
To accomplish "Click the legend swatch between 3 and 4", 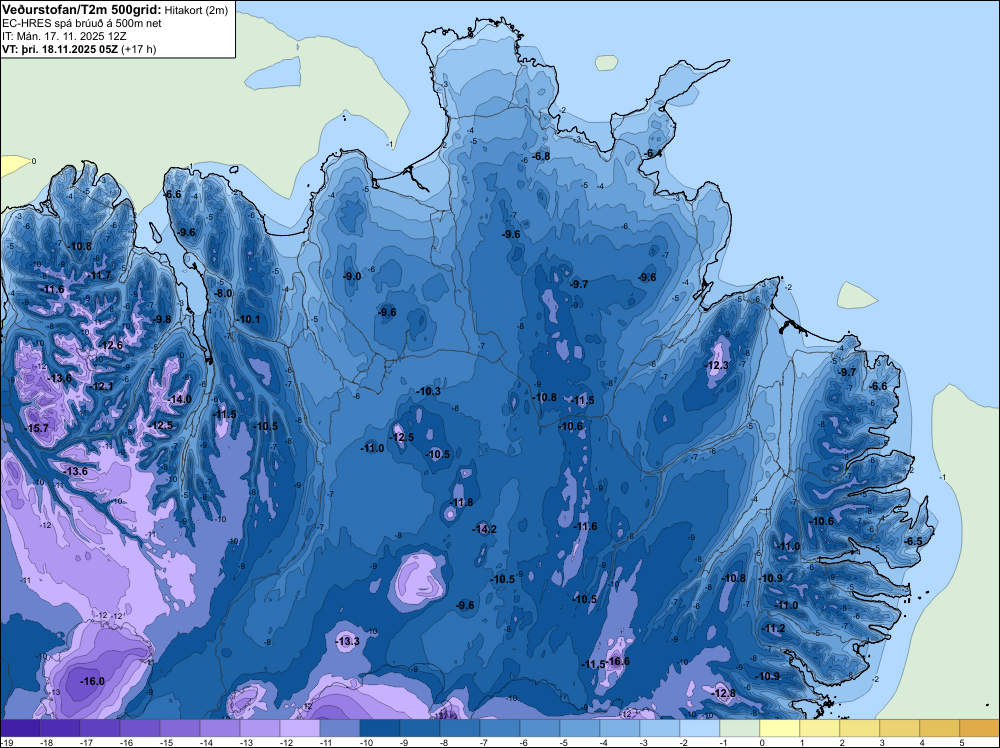I will 899,728.
